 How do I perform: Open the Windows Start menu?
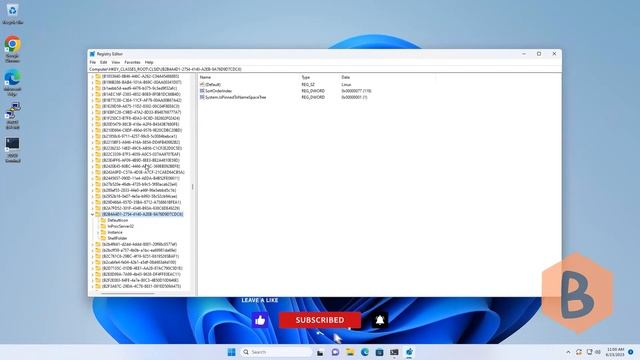point(231,352)
